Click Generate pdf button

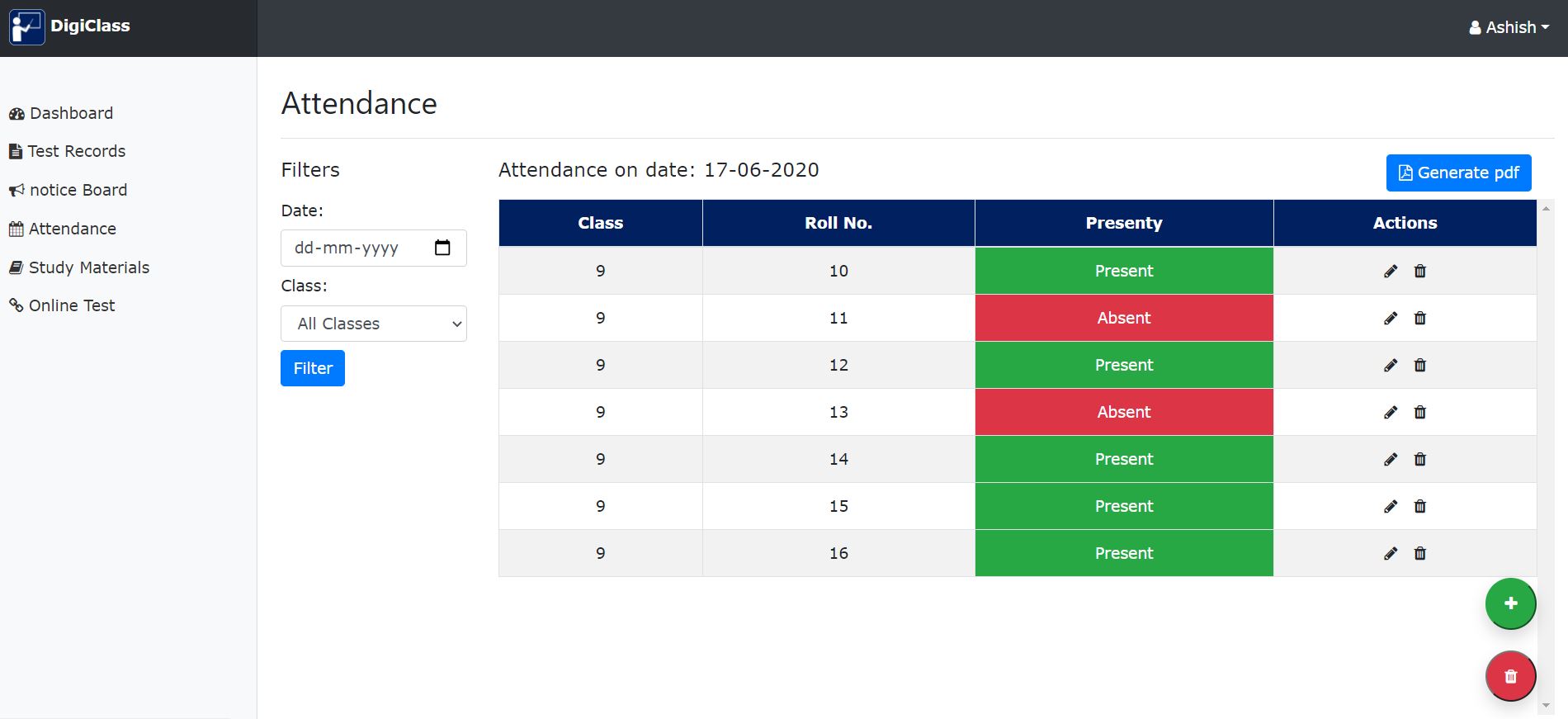coord(1458,173)
